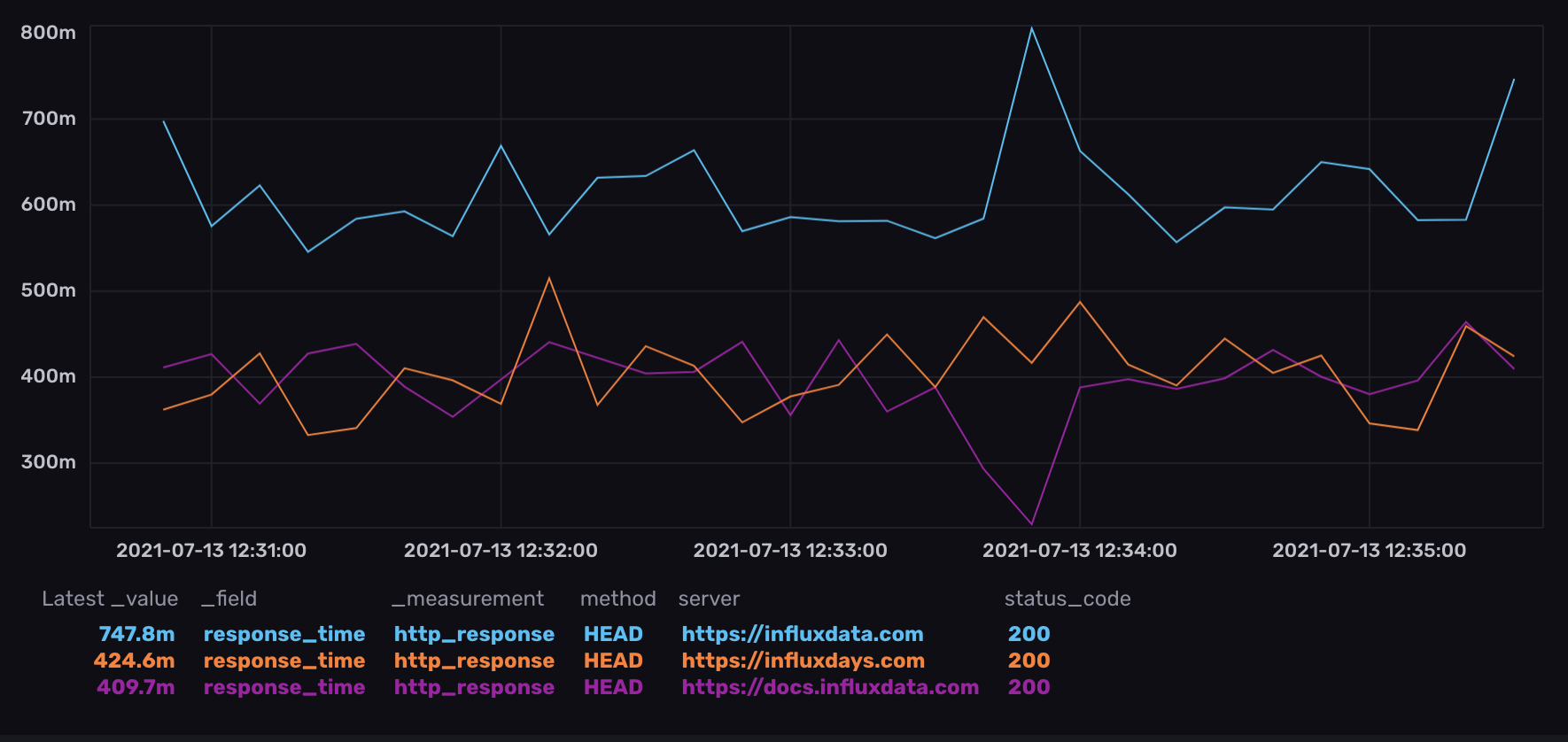Click the "server" legend column header
Viewport: 1568px width, 742px height.
[x=708, y=599]
